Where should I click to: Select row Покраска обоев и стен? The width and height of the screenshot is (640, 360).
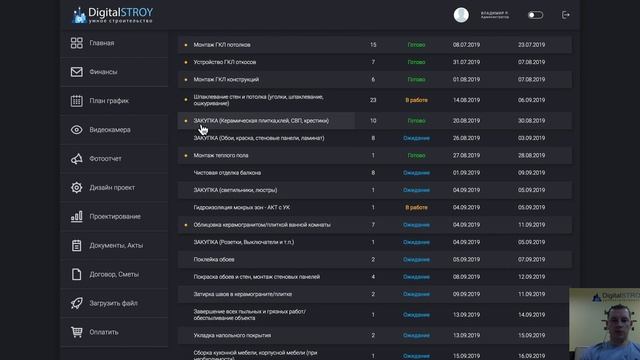point(375,277)
